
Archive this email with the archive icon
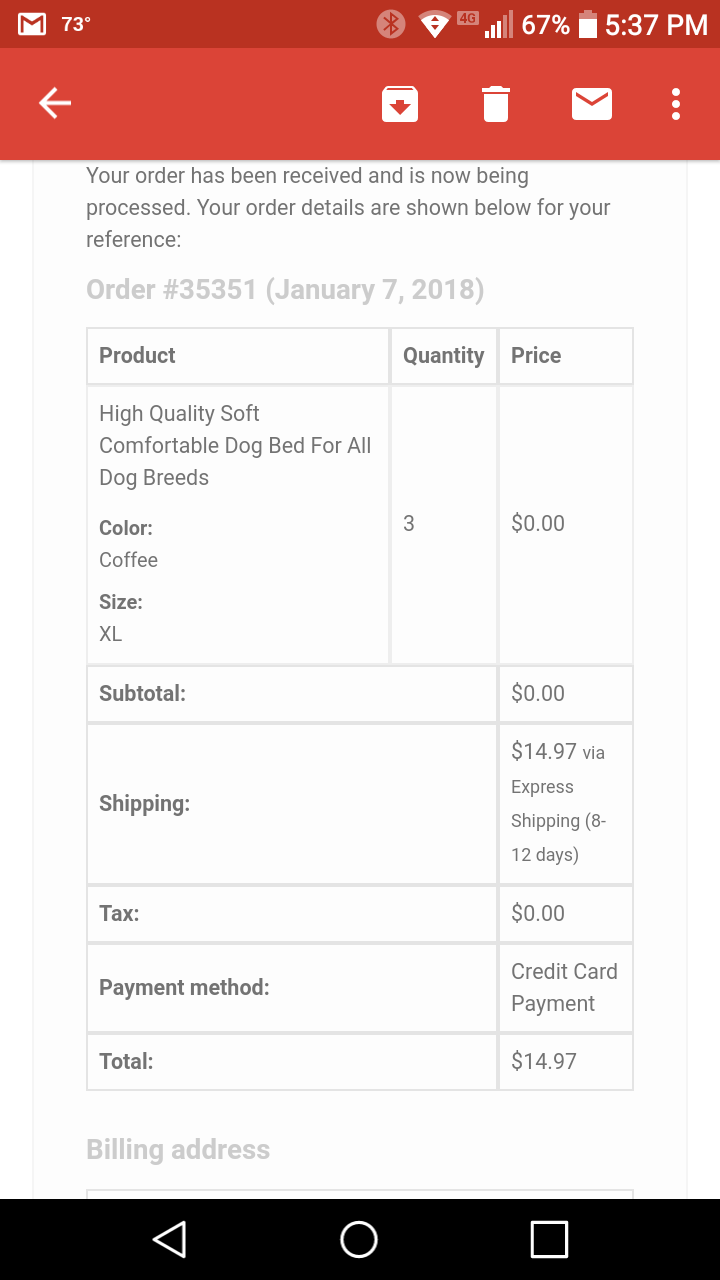pyautogui.click(x=400, y=104)
